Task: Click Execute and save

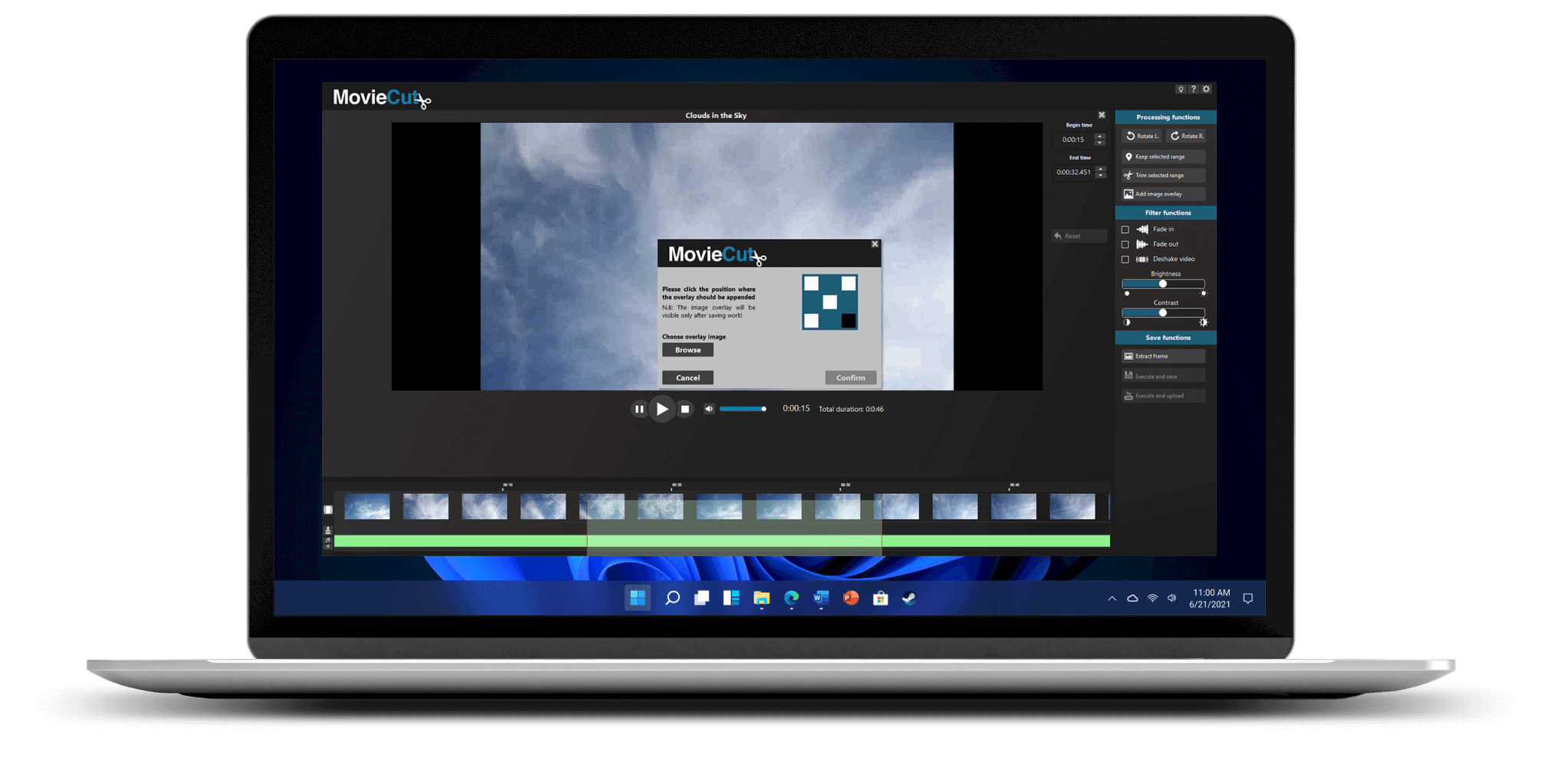Action: point(1164,376)
